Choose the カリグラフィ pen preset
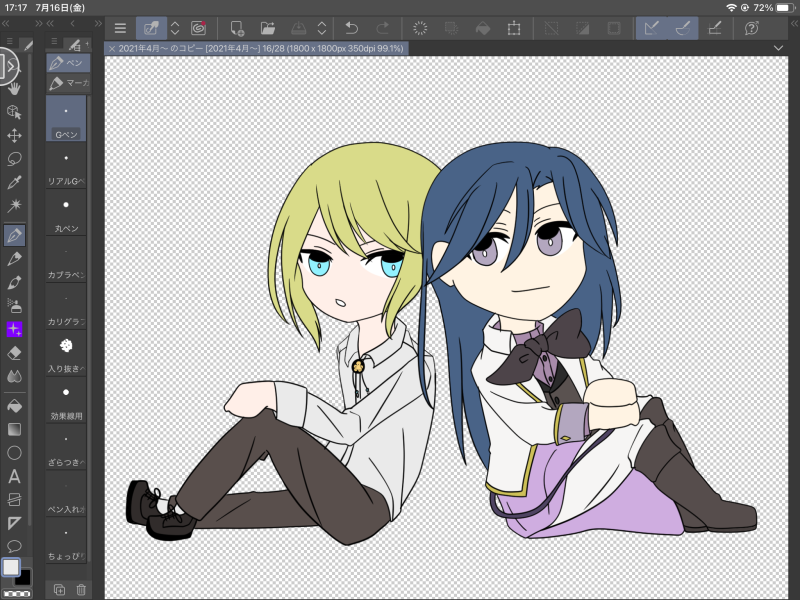 coord(66,307)
